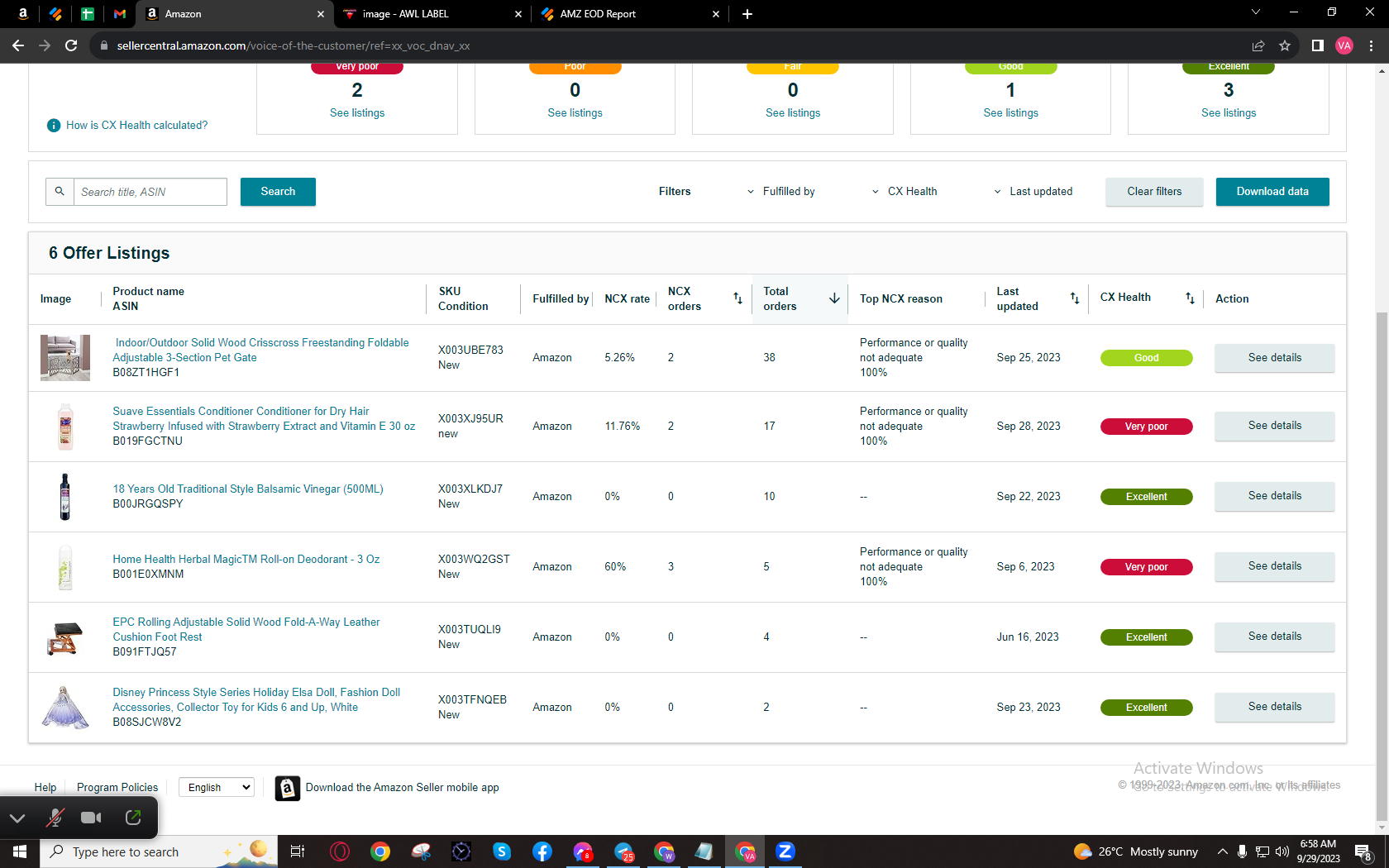
Task: Focus the Search title, ASIN field
Action: [150, 192]
